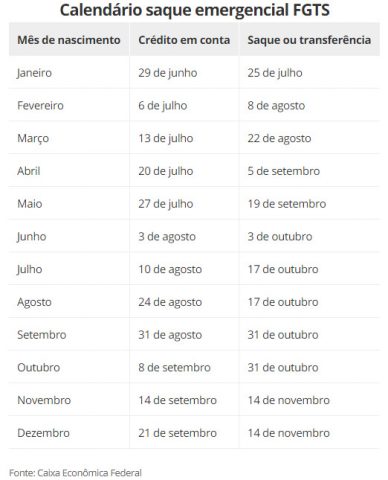Screen dimensions: 388x480
Task: Click the 5 de setembro cell
Action: [284, 171]
